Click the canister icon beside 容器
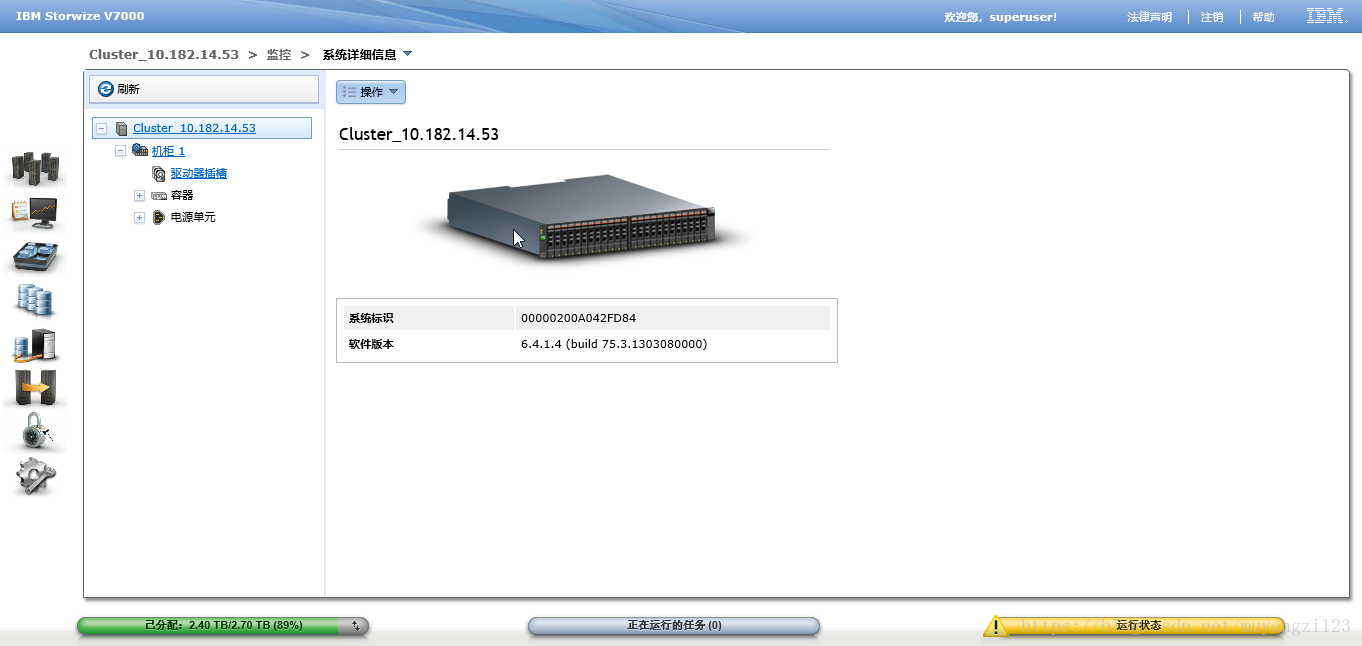Image resolution: width=1362 pixels, height=646 pixels. click(x=159, y=195)
